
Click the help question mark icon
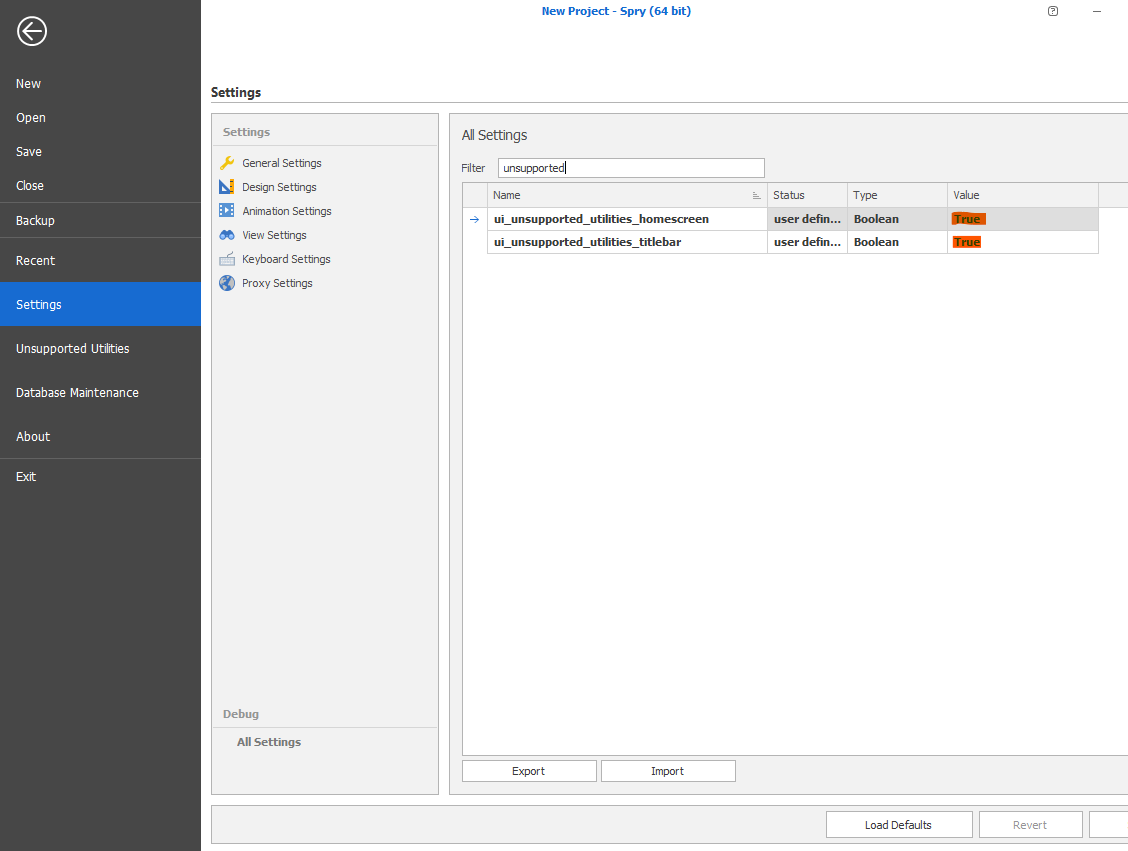(1053, 11)
